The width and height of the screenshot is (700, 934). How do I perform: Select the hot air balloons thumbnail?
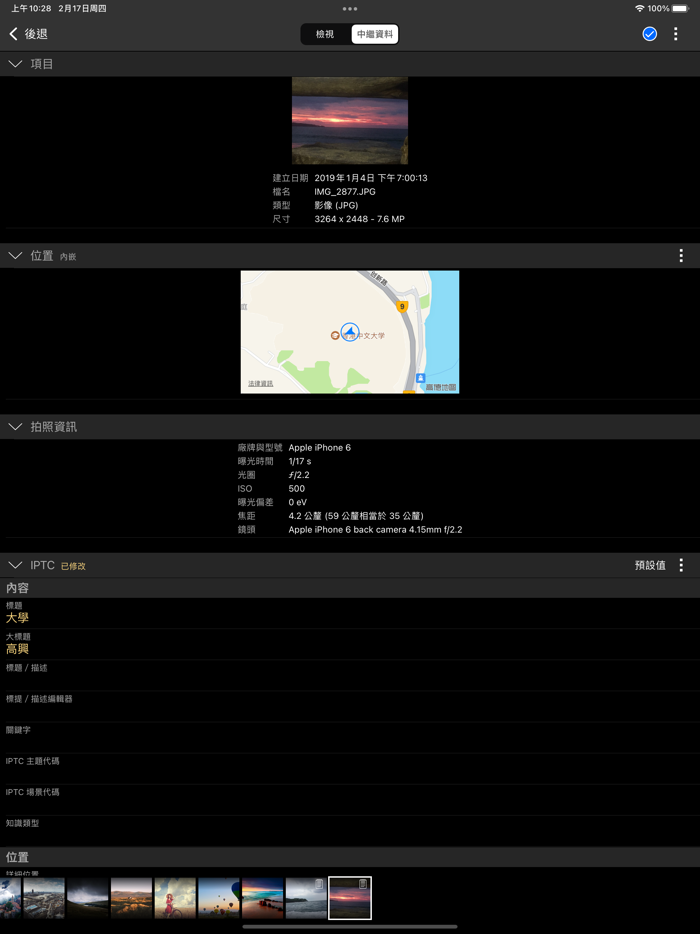pyautogui.click(x=219, y=898)
